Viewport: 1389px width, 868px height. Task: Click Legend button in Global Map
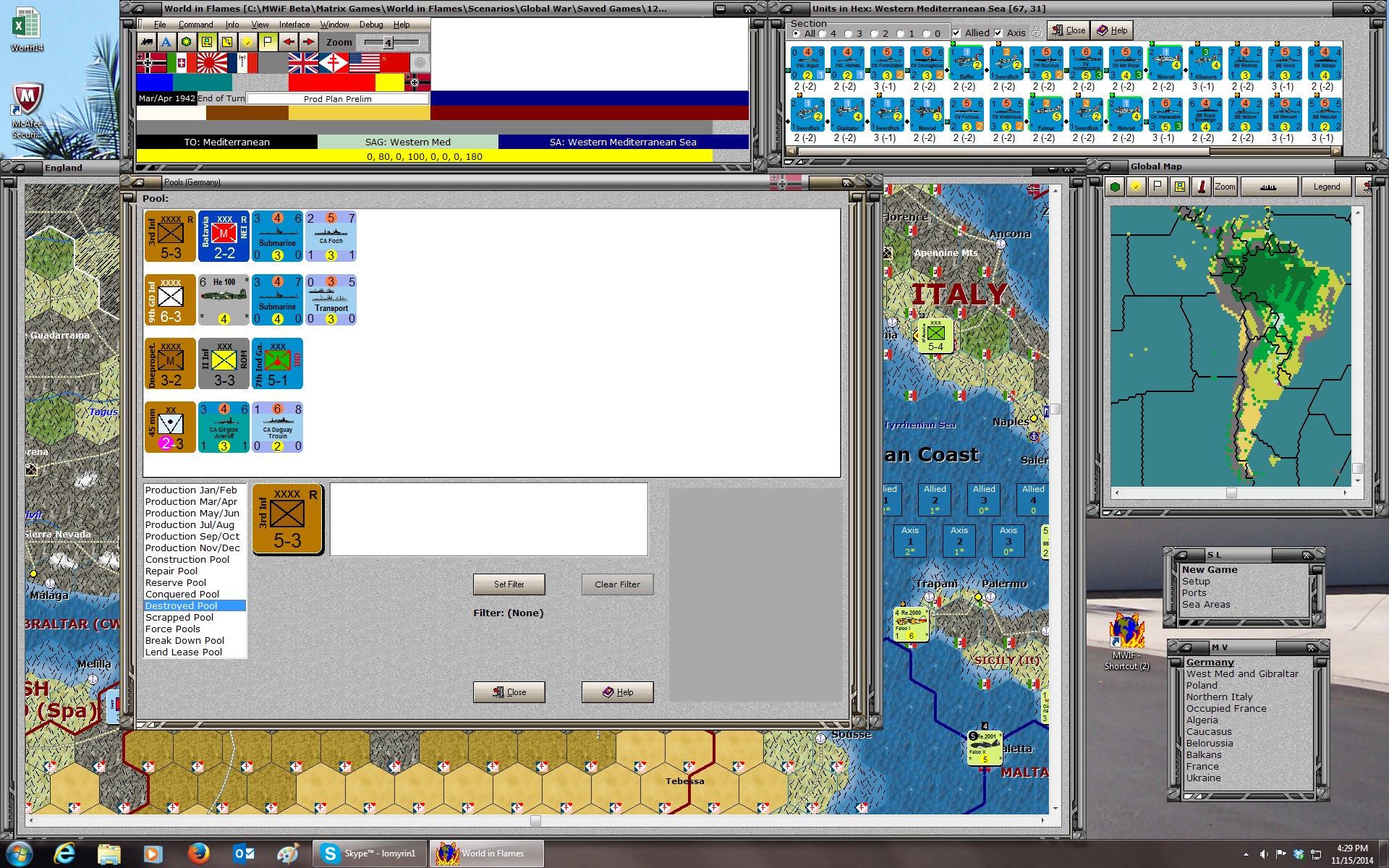pyautogui.click(x=1326, y=187)
